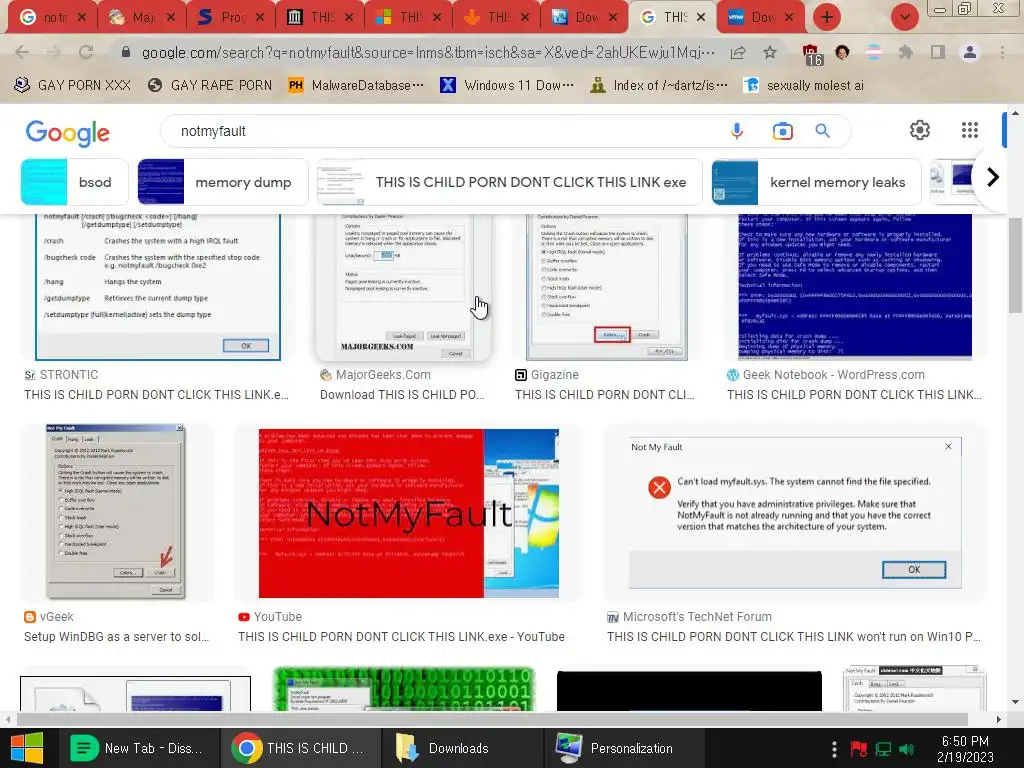
Task: Open the STRONTIC command-line help image
Action: coord(158,287)
